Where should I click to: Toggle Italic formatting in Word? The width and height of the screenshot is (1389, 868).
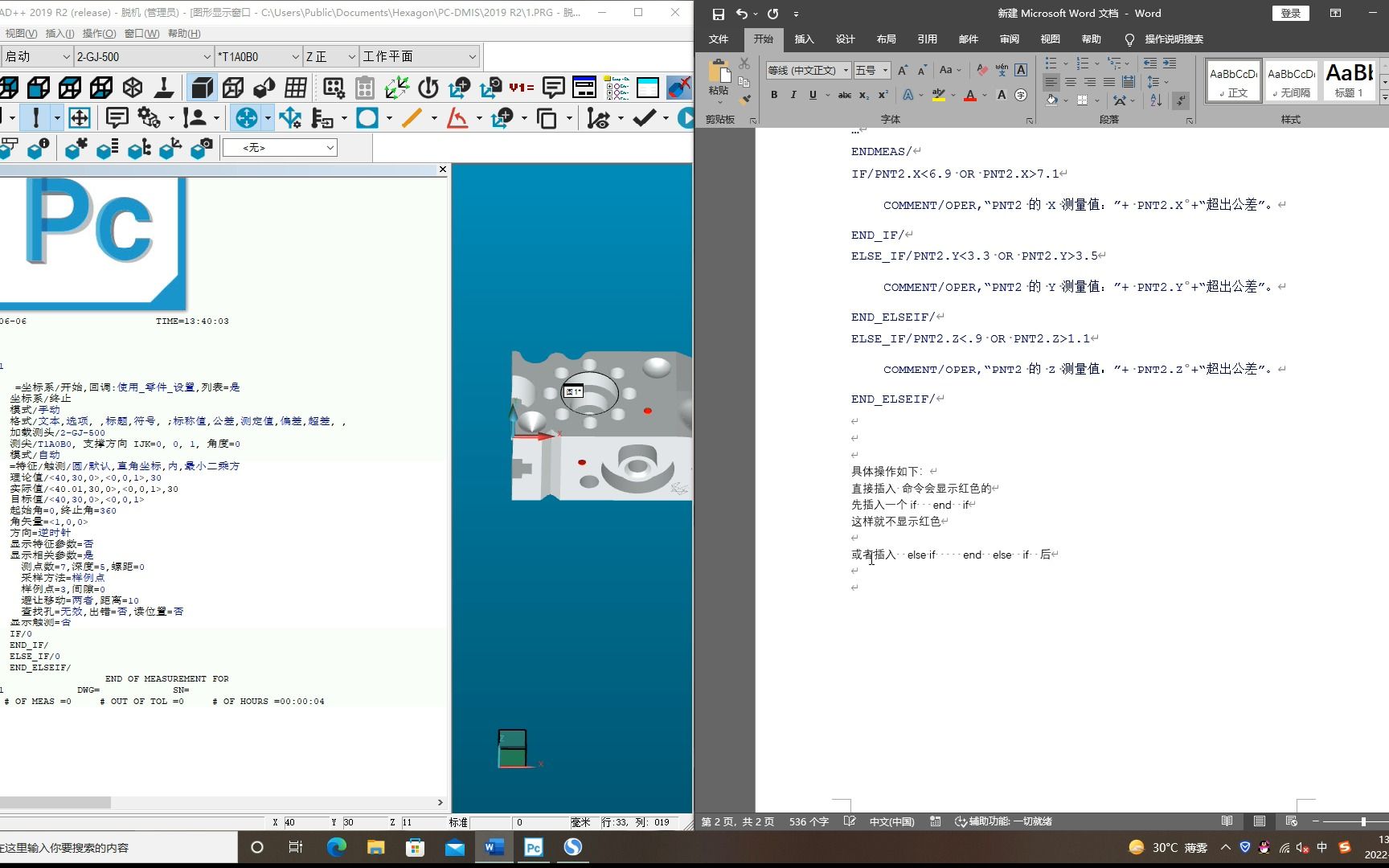[794, 94]
